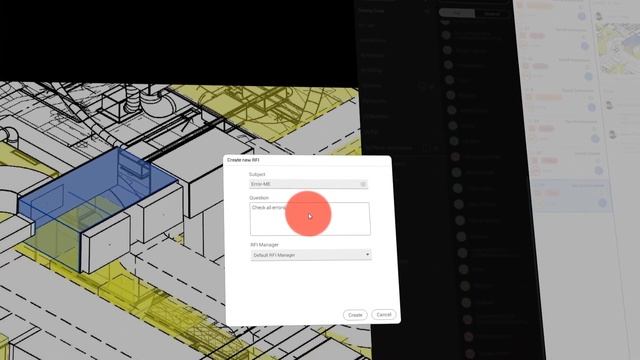Clear the Subject field with its icon
This screenshot has width=640, height=360.
coord(363,184)
